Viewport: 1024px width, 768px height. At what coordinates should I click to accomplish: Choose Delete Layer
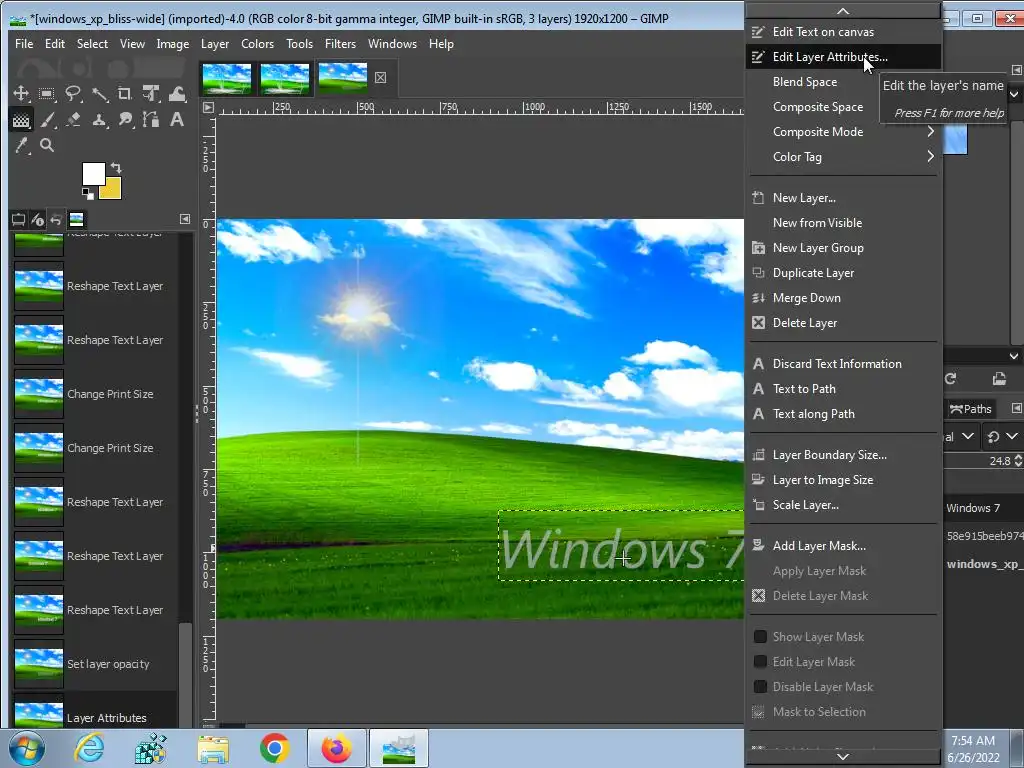pos(843,323)
